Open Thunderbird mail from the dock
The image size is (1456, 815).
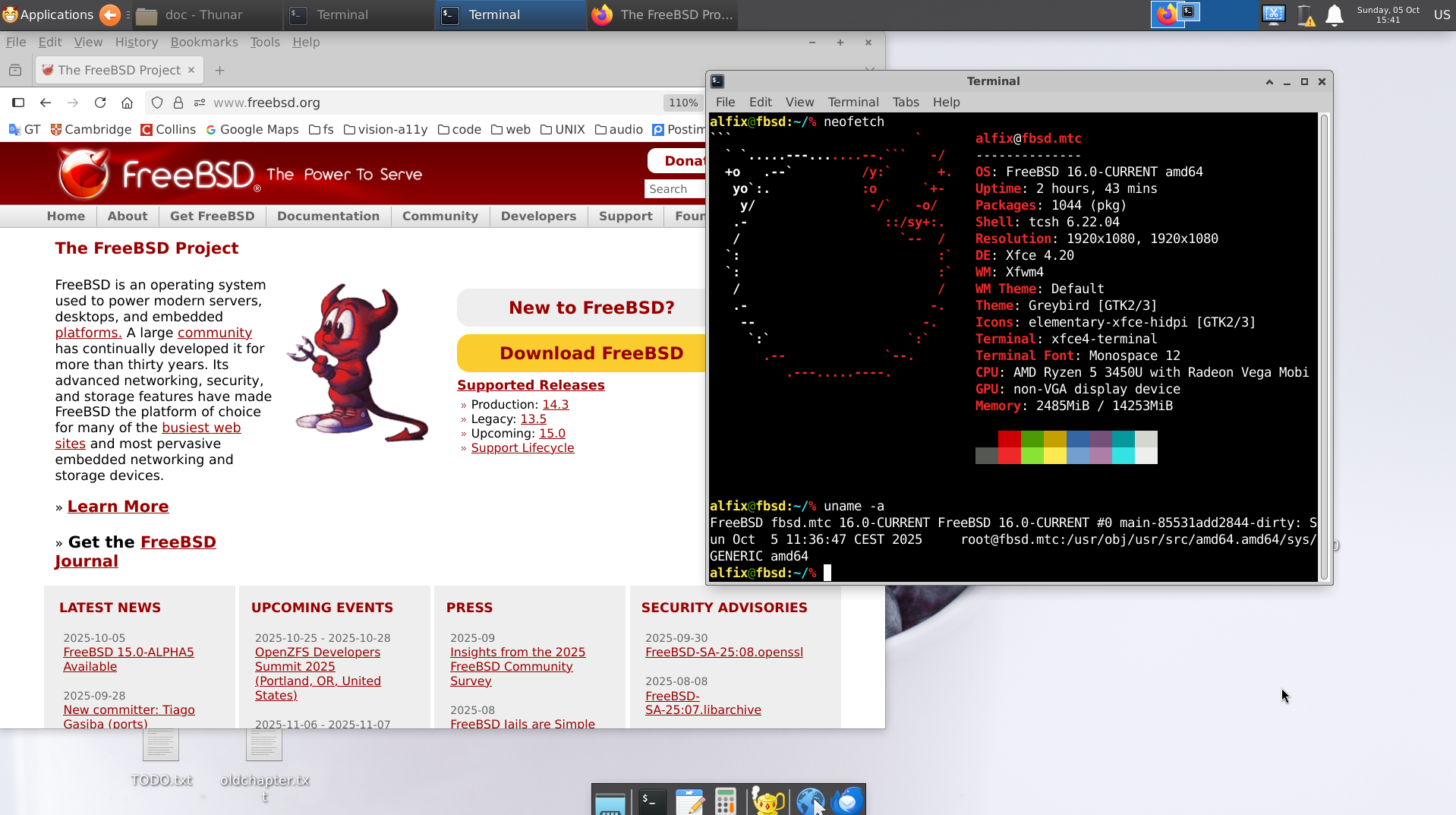848,801
